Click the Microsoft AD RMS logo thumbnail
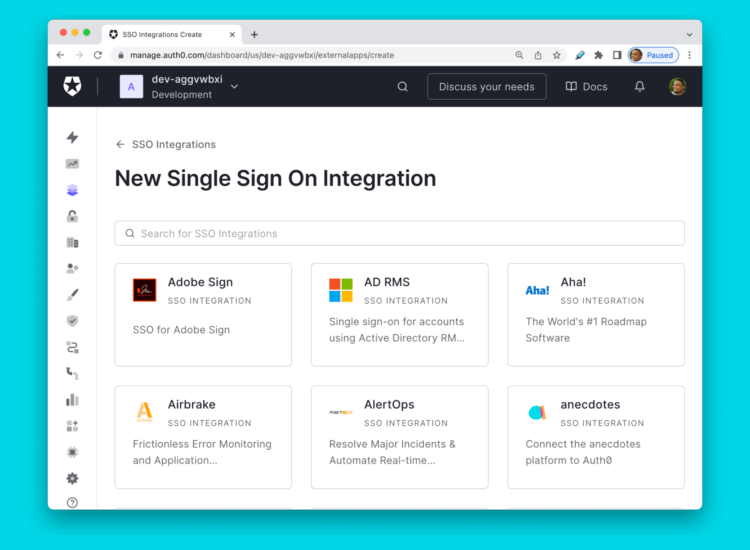 (341, 290)
